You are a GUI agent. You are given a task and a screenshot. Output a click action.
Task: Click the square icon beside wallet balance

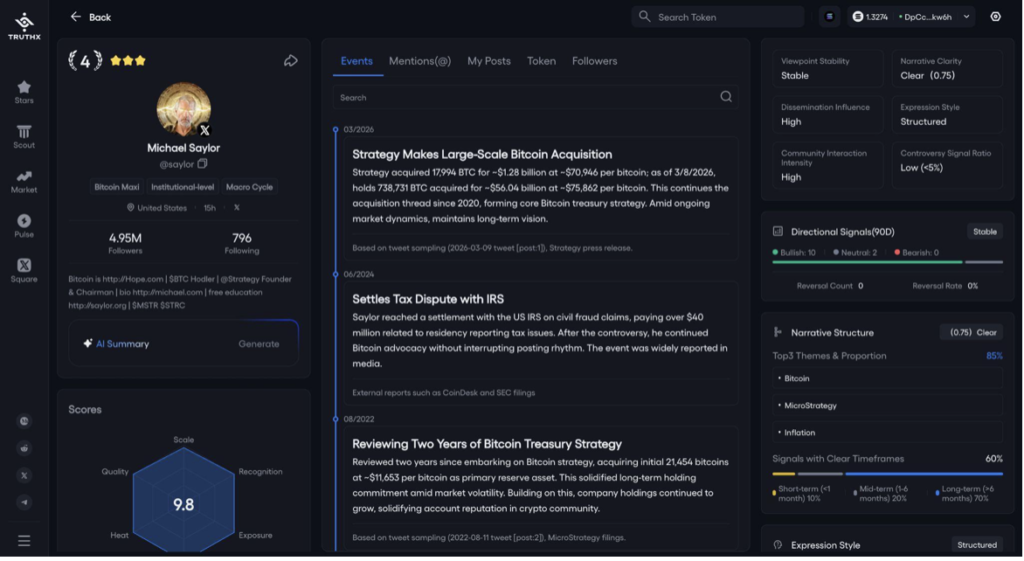click(829, 16)
